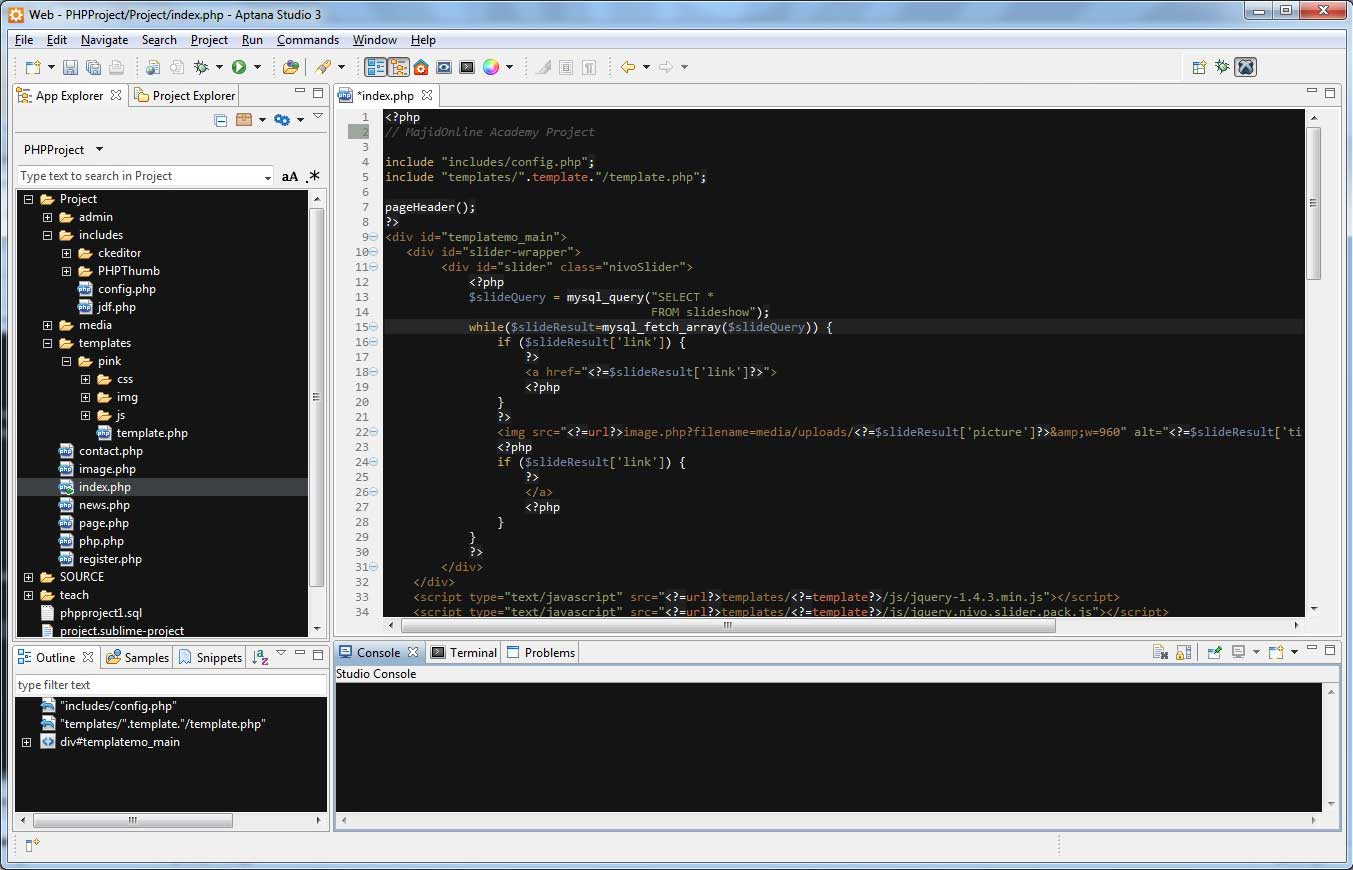The width and height of the screenshot is (1353, 870).
Task: Click the Open Perspective icon
Action: click(1199, 67)
